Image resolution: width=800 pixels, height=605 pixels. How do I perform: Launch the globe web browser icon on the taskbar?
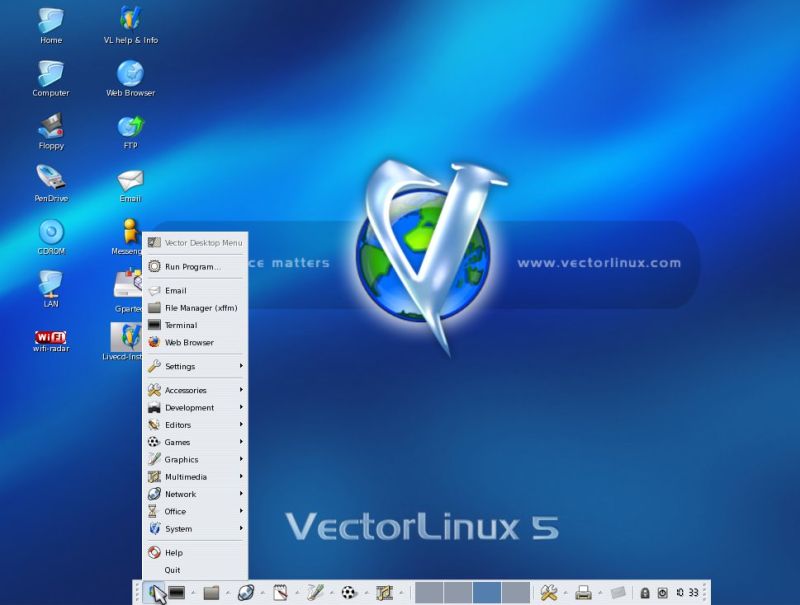248,592
